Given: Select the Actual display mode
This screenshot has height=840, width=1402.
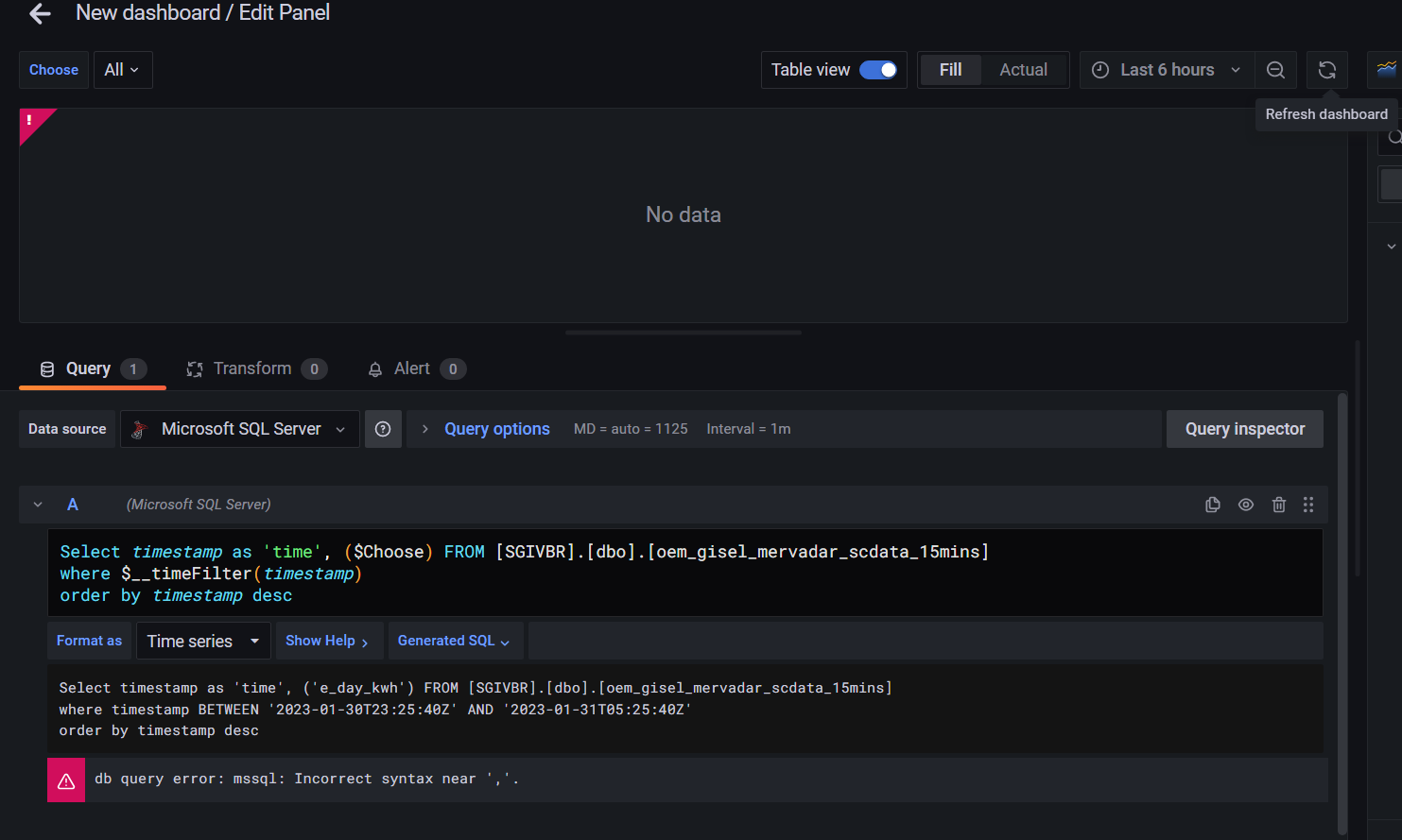Looking at the screenshot, I should tap(1023, 70).
